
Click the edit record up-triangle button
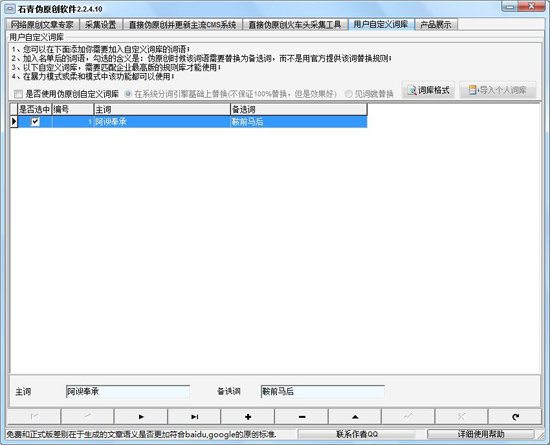pos(355,417)
